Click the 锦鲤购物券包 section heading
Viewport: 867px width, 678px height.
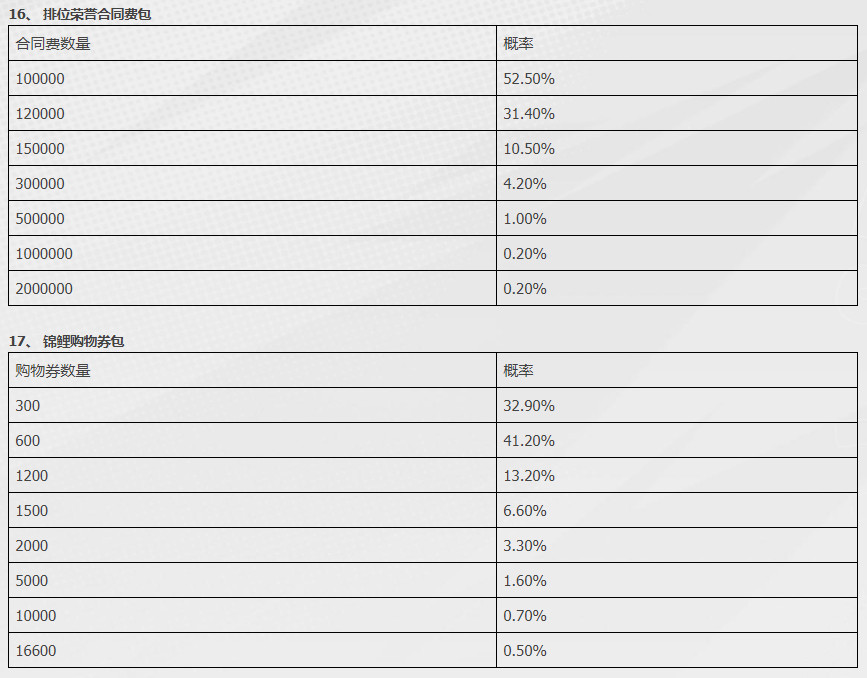click(x=66, y=341)
